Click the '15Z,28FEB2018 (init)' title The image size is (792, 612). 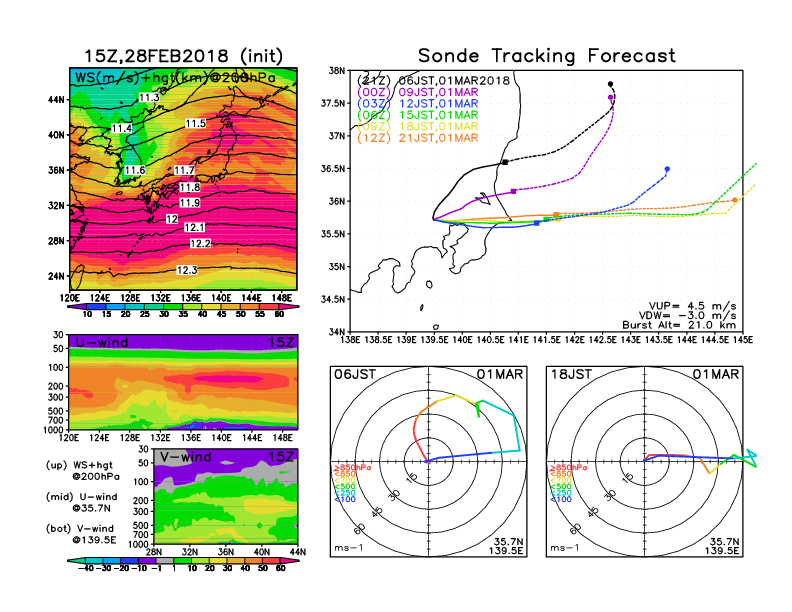pos(183,56)
